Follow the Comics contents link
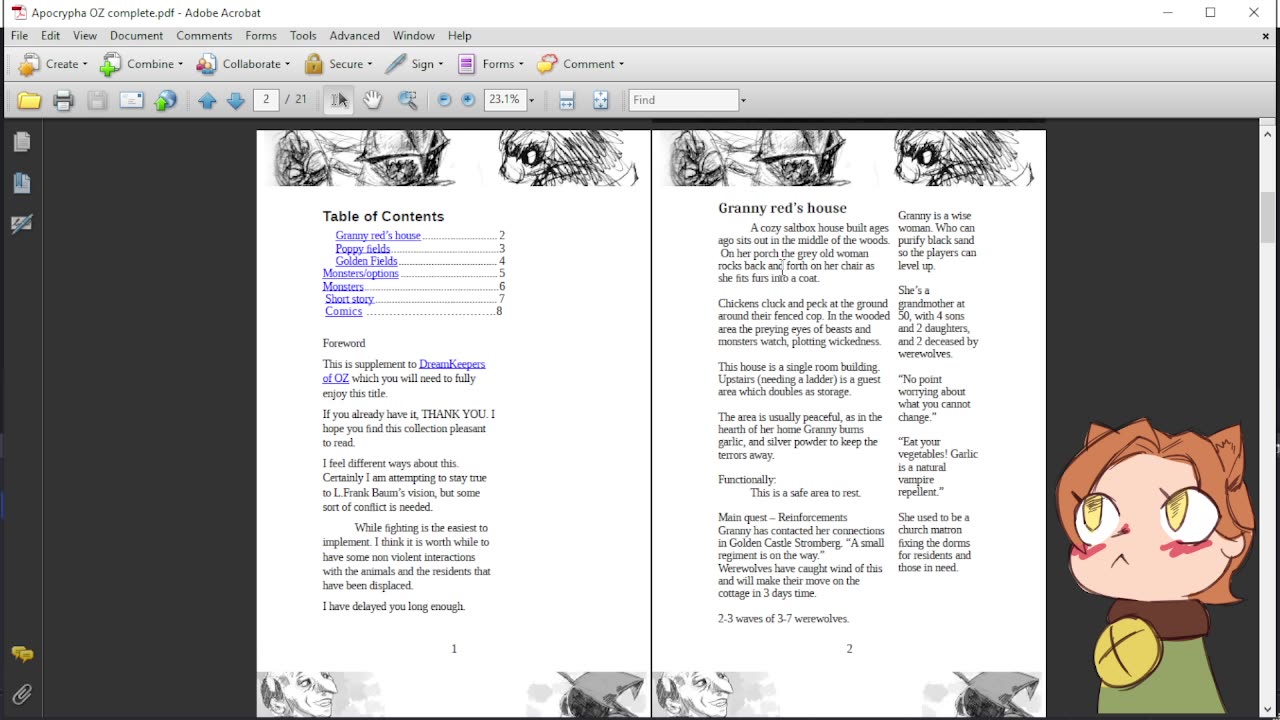Screen dimensions: 1280x720 click(x=343, y=311)
